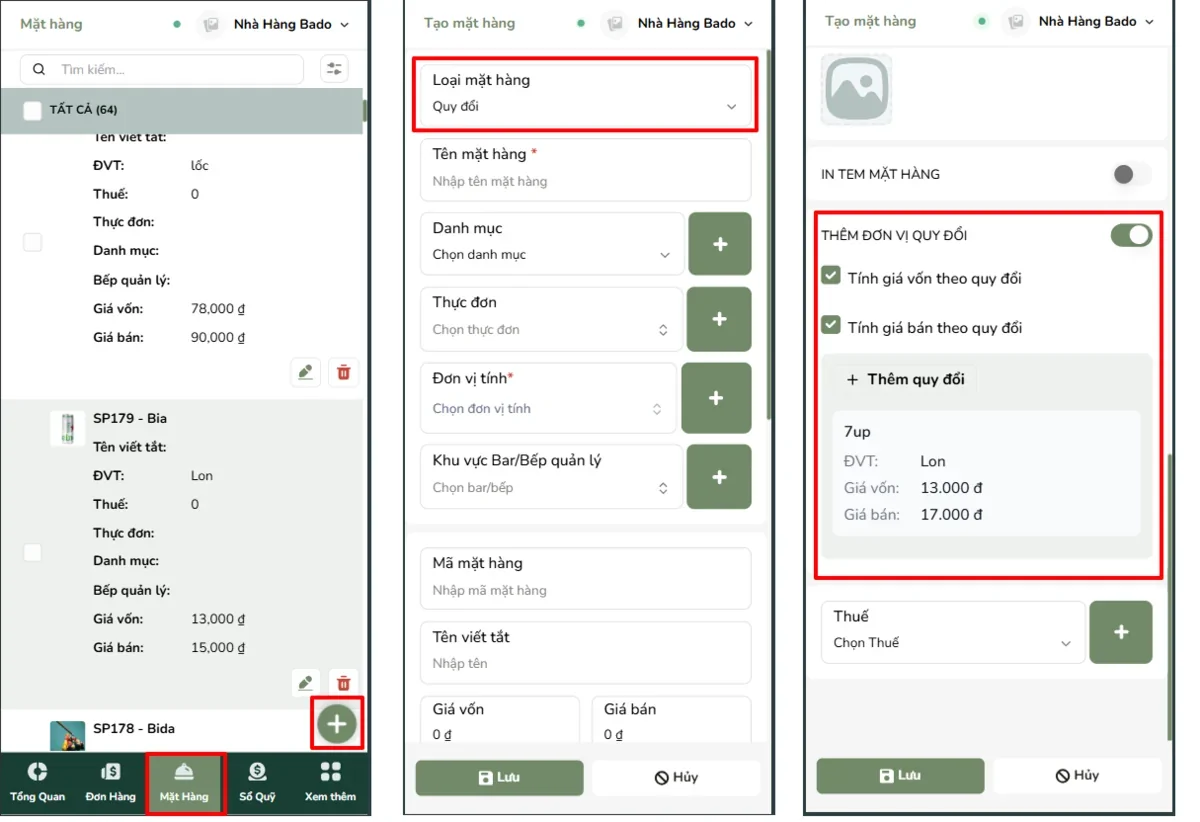The image size is (1200, 822).
Task: Edit the SP179 - Bia item
Action: pyautogui.click(x=306, y=683)
